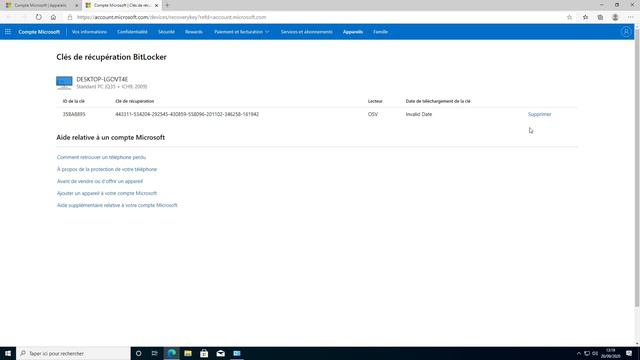Open the taskbar clock and date

click(611, 353)
